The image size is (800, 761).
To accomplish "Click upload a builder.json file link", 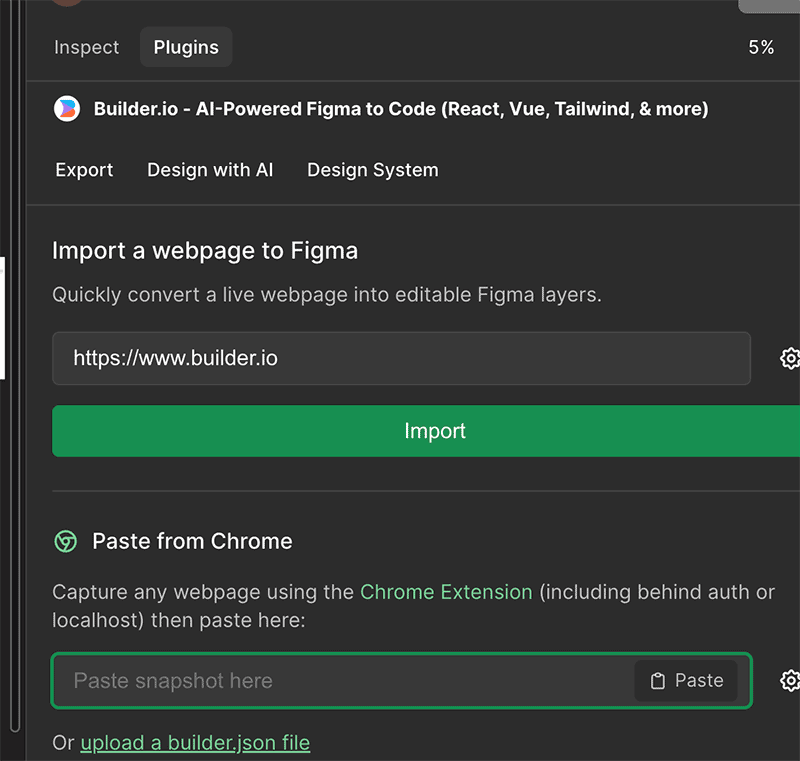I will pos(195,743).
